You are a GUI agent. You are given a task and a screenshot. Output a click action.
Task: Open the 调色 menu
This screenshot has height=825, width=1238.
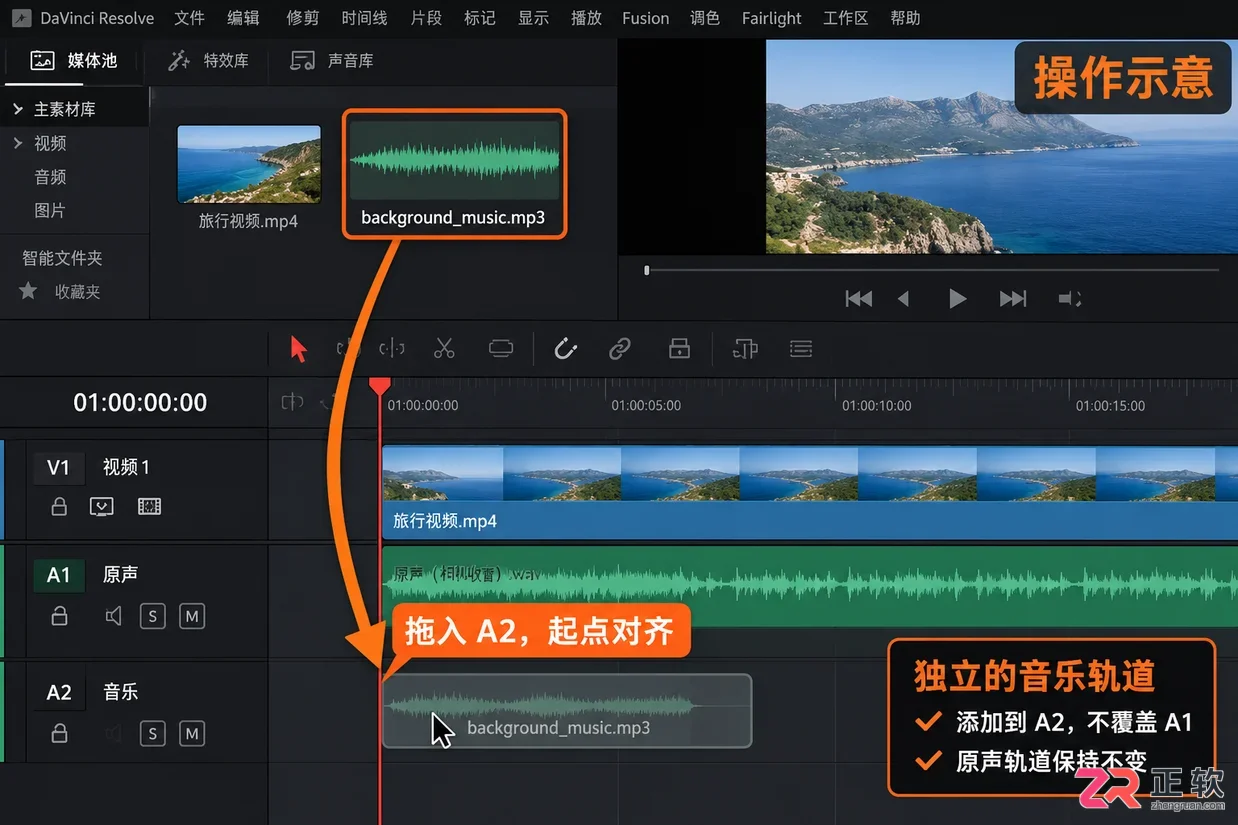(705, 18)
